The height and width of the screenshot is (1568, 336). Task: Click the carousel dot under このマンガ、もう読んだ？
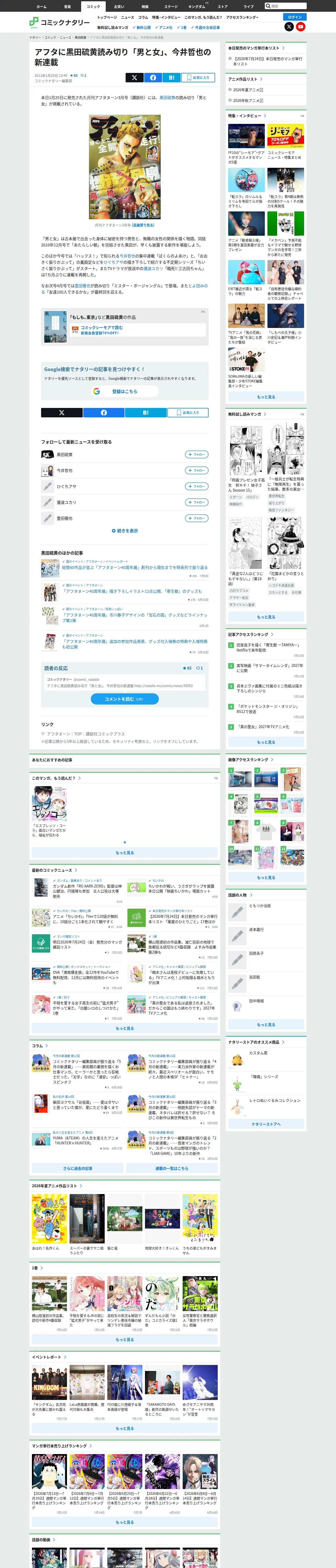(125, 843)
